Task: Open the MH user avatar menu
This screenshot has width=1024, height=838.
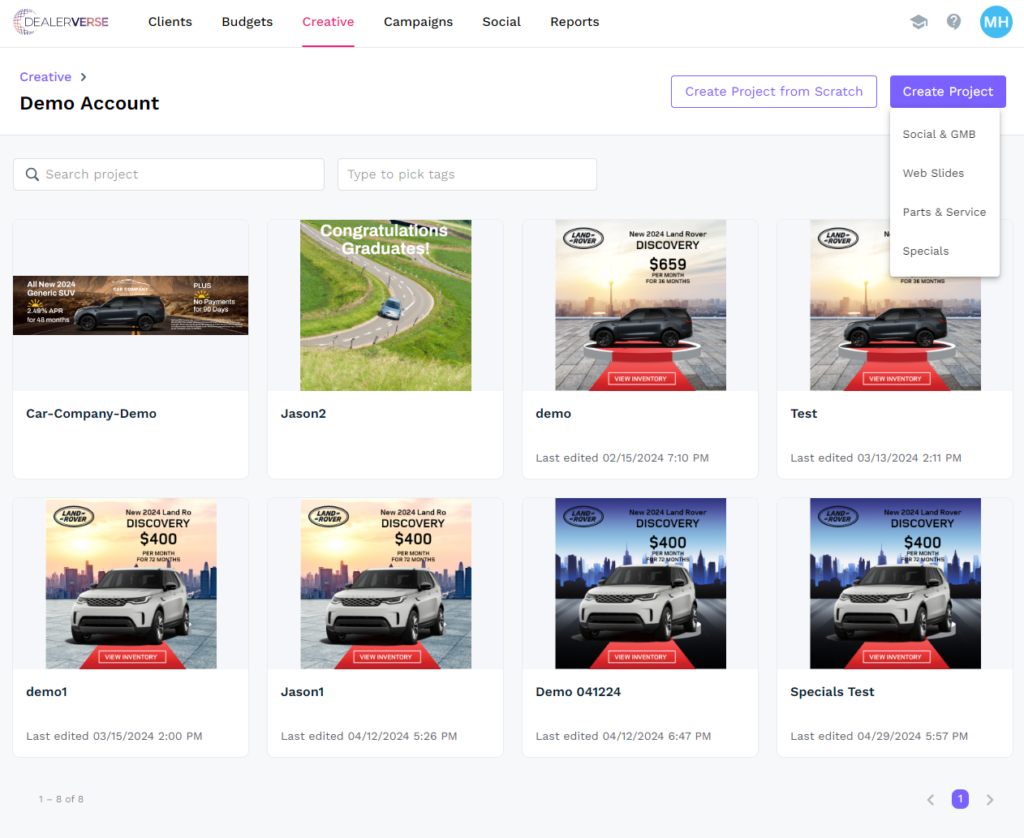Action: tap(995, 22)
